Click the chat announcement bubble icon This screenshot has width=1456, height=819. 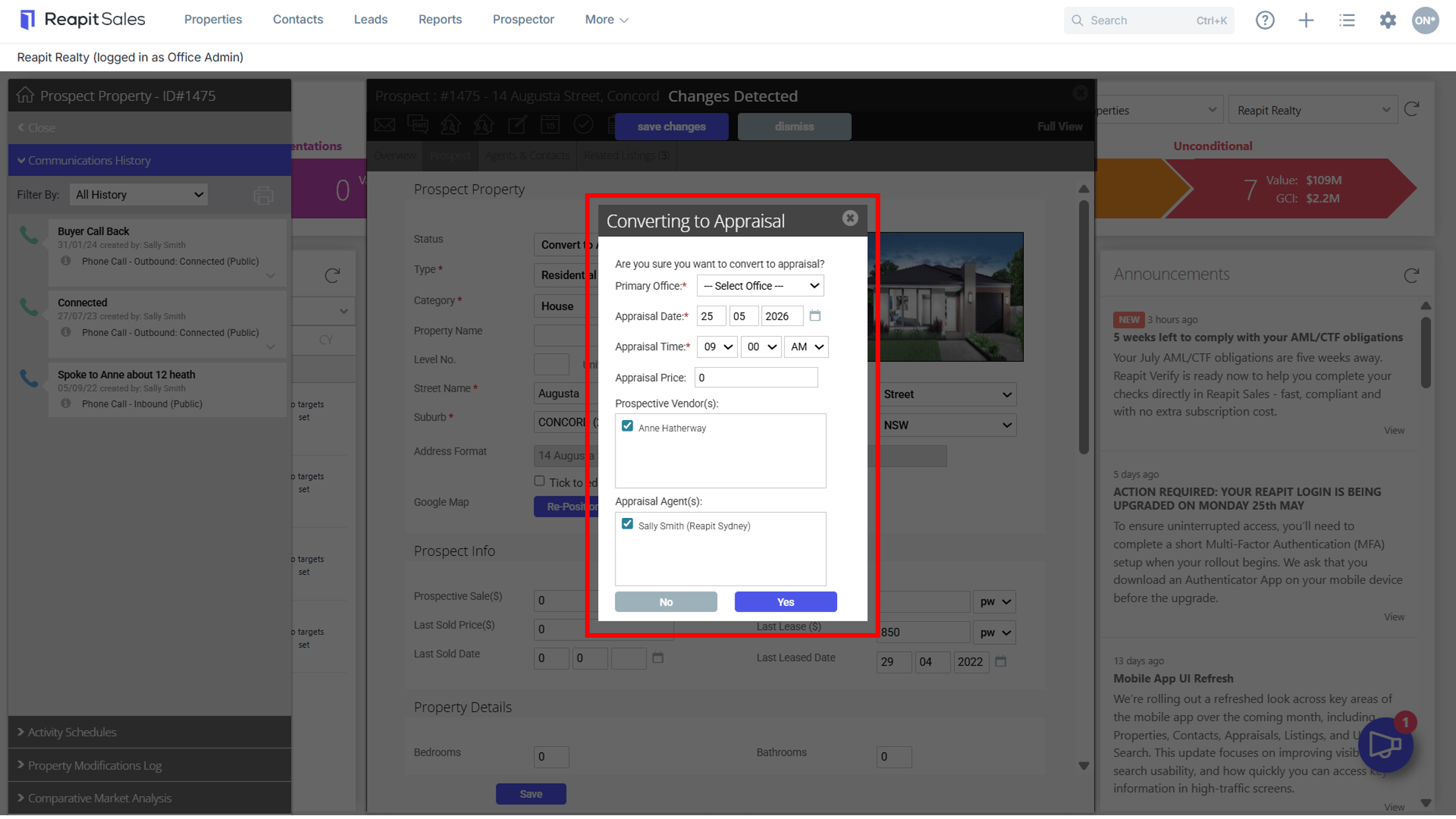pyautogui.click(x=1385, y=744)
